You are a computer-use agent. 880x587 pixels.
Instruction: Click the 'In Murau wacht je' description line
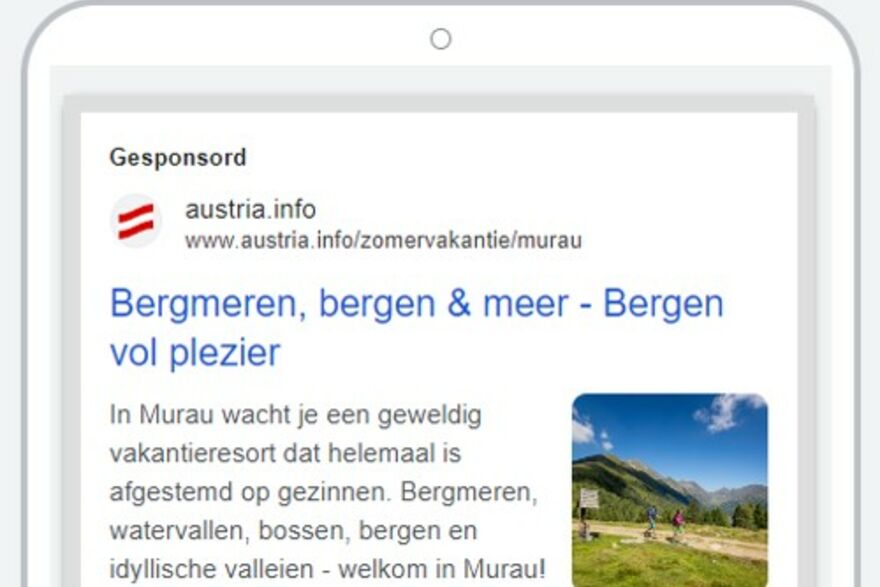pos(295,415)
